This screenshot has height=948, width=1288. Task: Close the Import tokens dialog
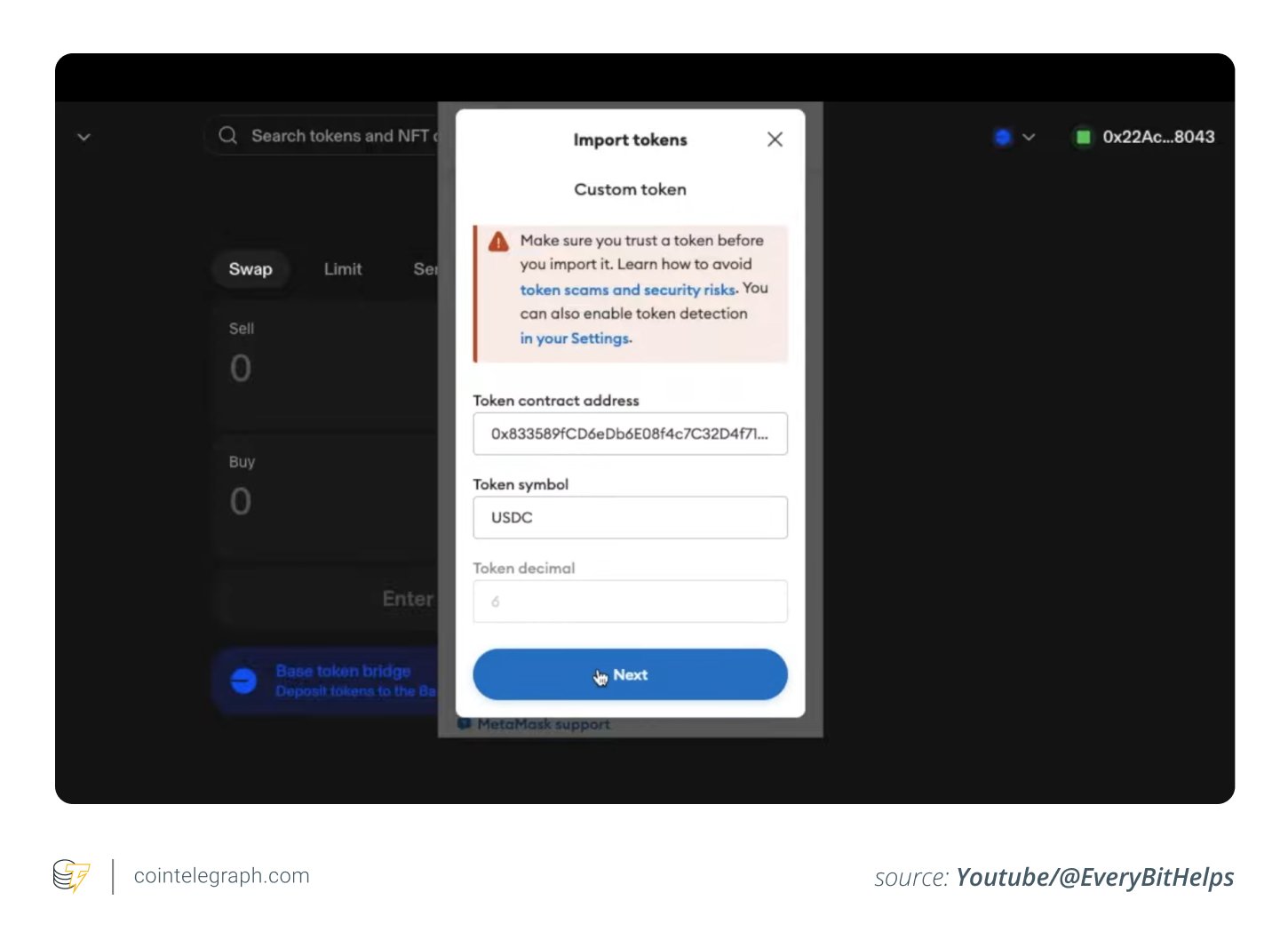(x=774, y=139)
